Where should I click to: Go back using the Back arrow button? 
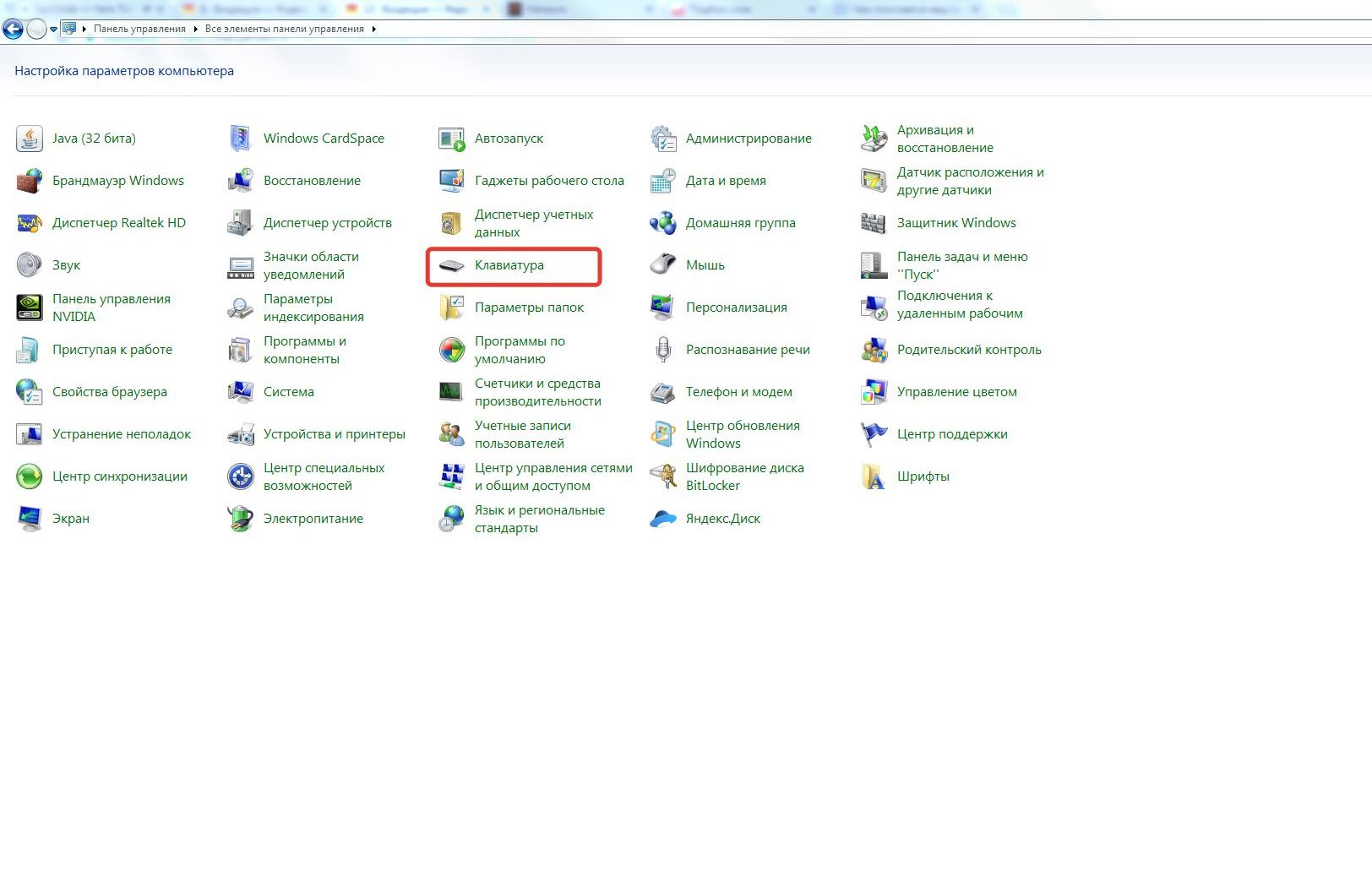click(13, 30)
